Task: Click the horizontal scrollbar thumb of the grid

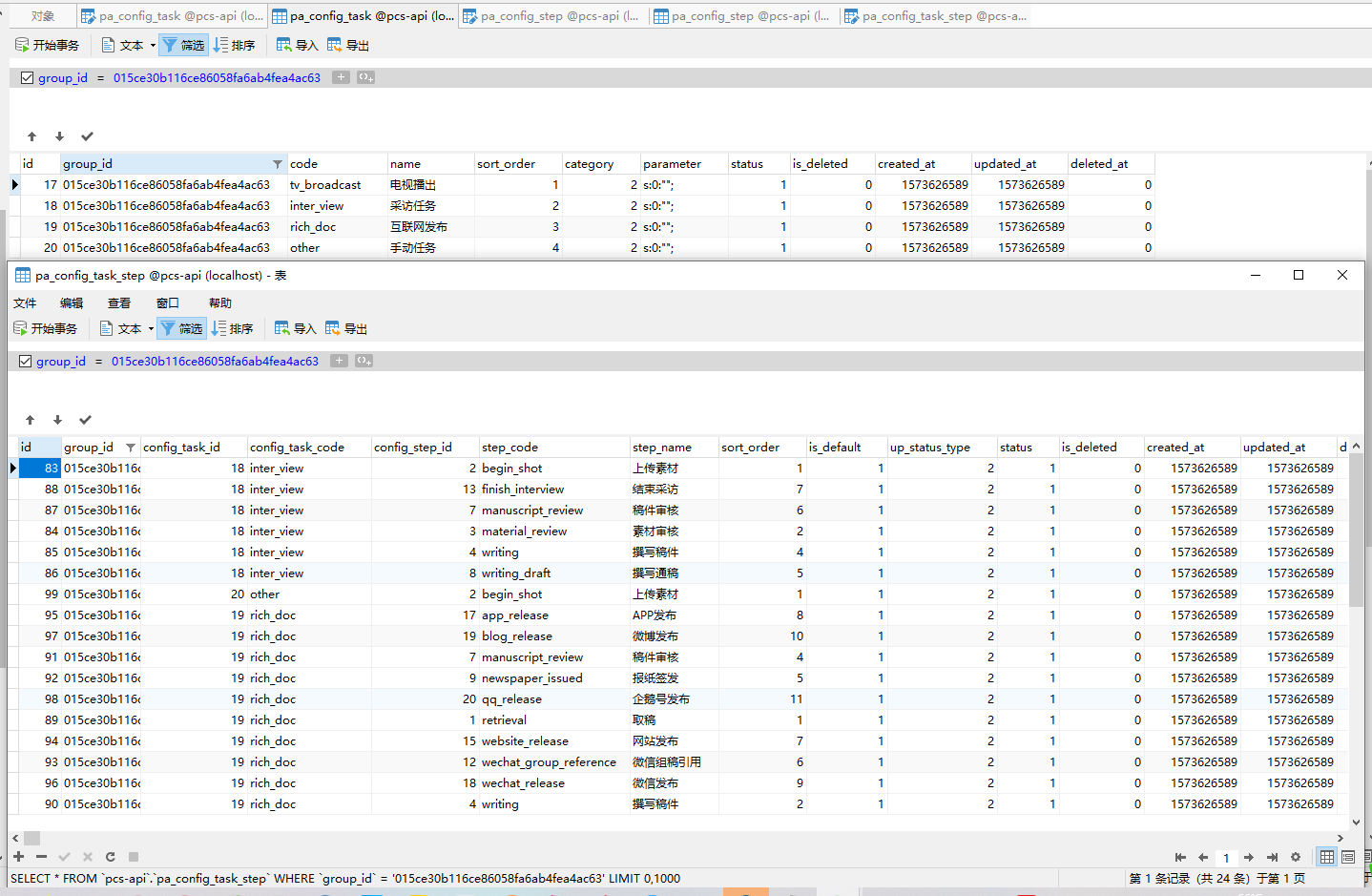Action: 31,838
